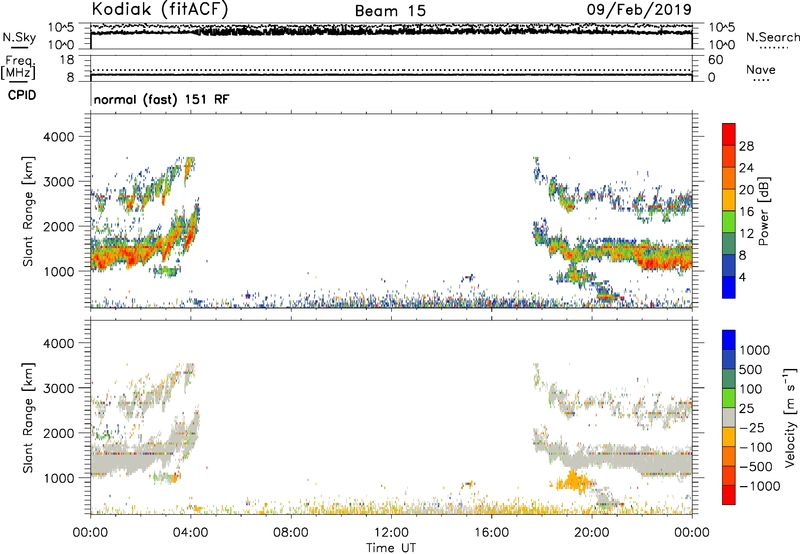Click the small power echo near 15:00 UT at about 900 km
Screen dimensions: 800x554
pos(468,278)
